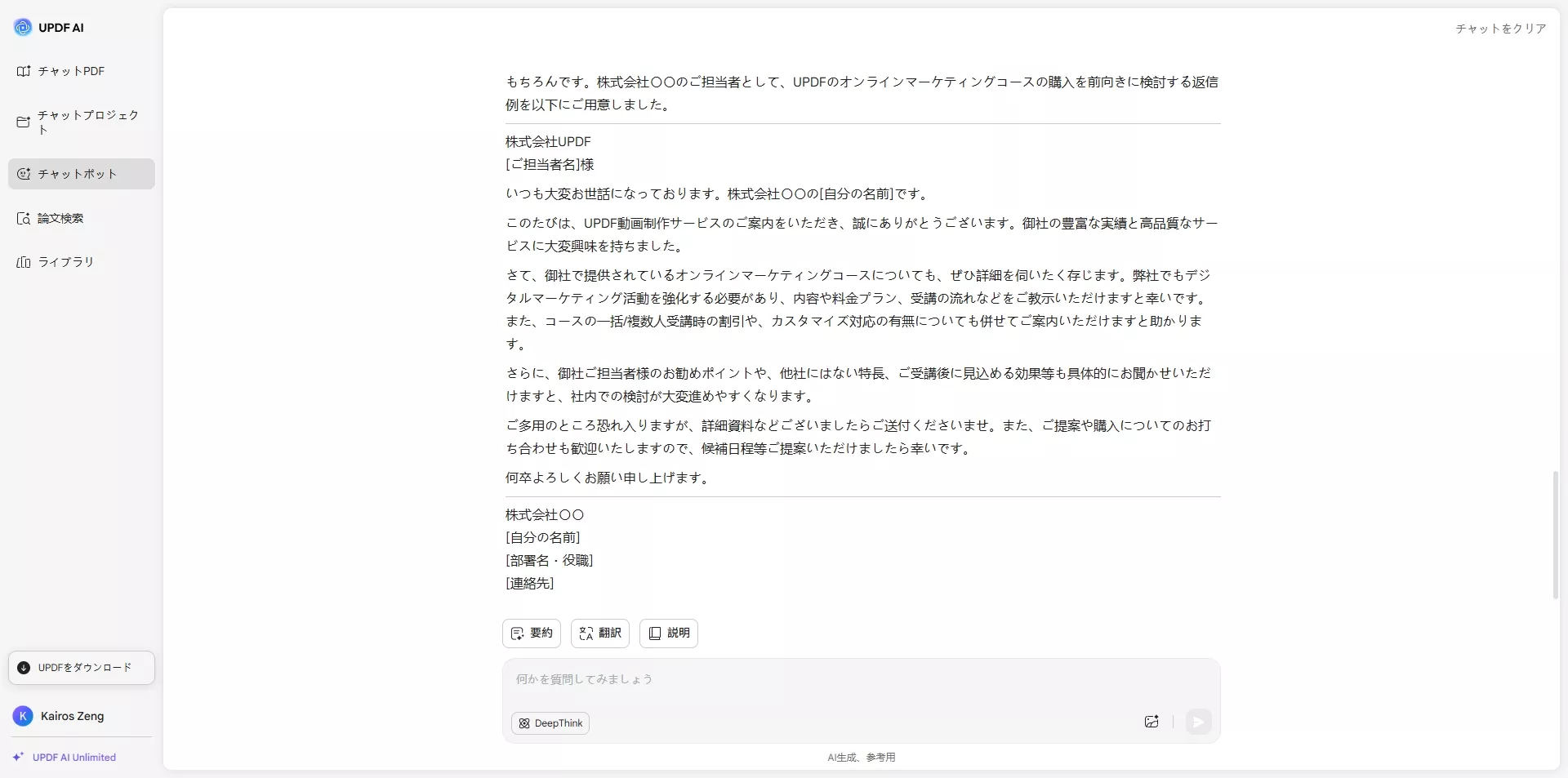Select チャットボット in the sidebar
Image resolution: width=1568 pixels, height=778 pixels.
click(x=81, y=174)
